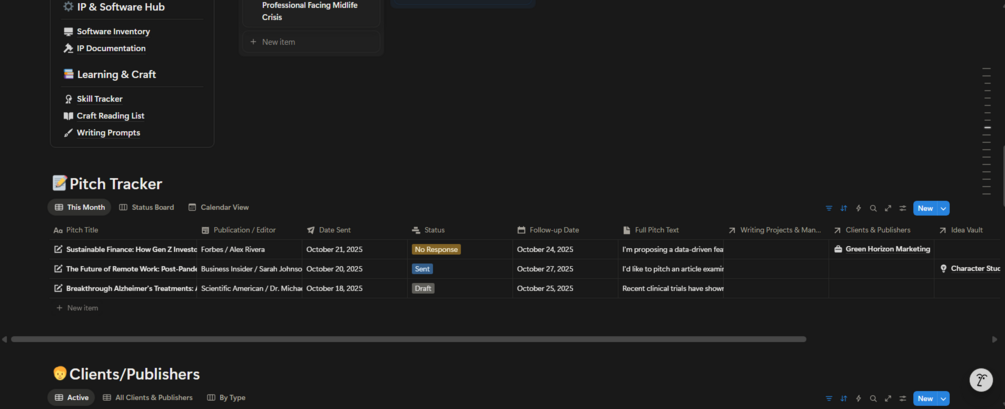
Task: Switch to the By Type view
Action: [226, 397]
